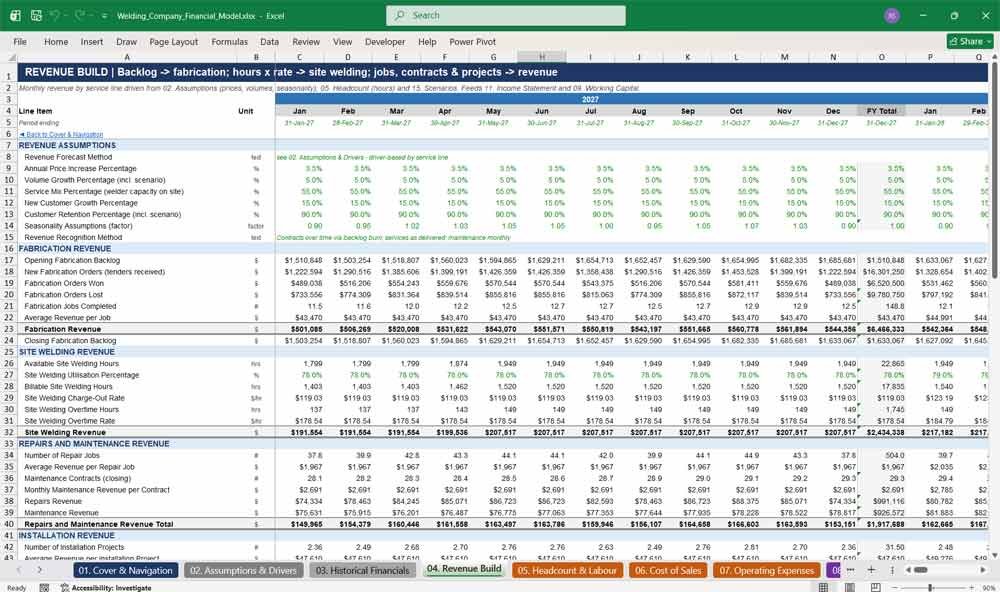
Task: Click the Save icon in quick access toolbar
Action: (36, 15)
